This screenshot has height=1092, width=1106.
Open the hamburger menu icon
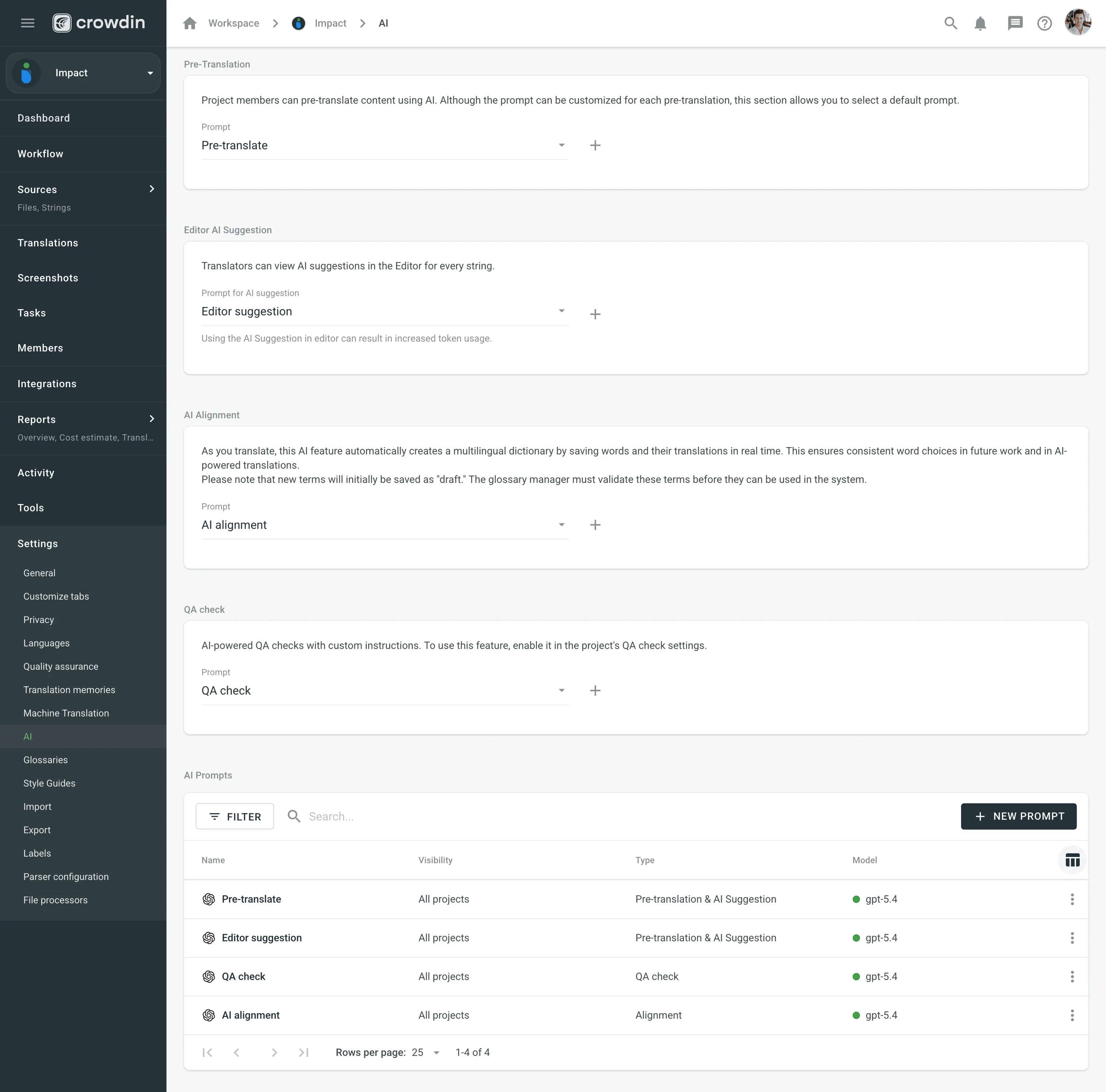click(27, 23)
